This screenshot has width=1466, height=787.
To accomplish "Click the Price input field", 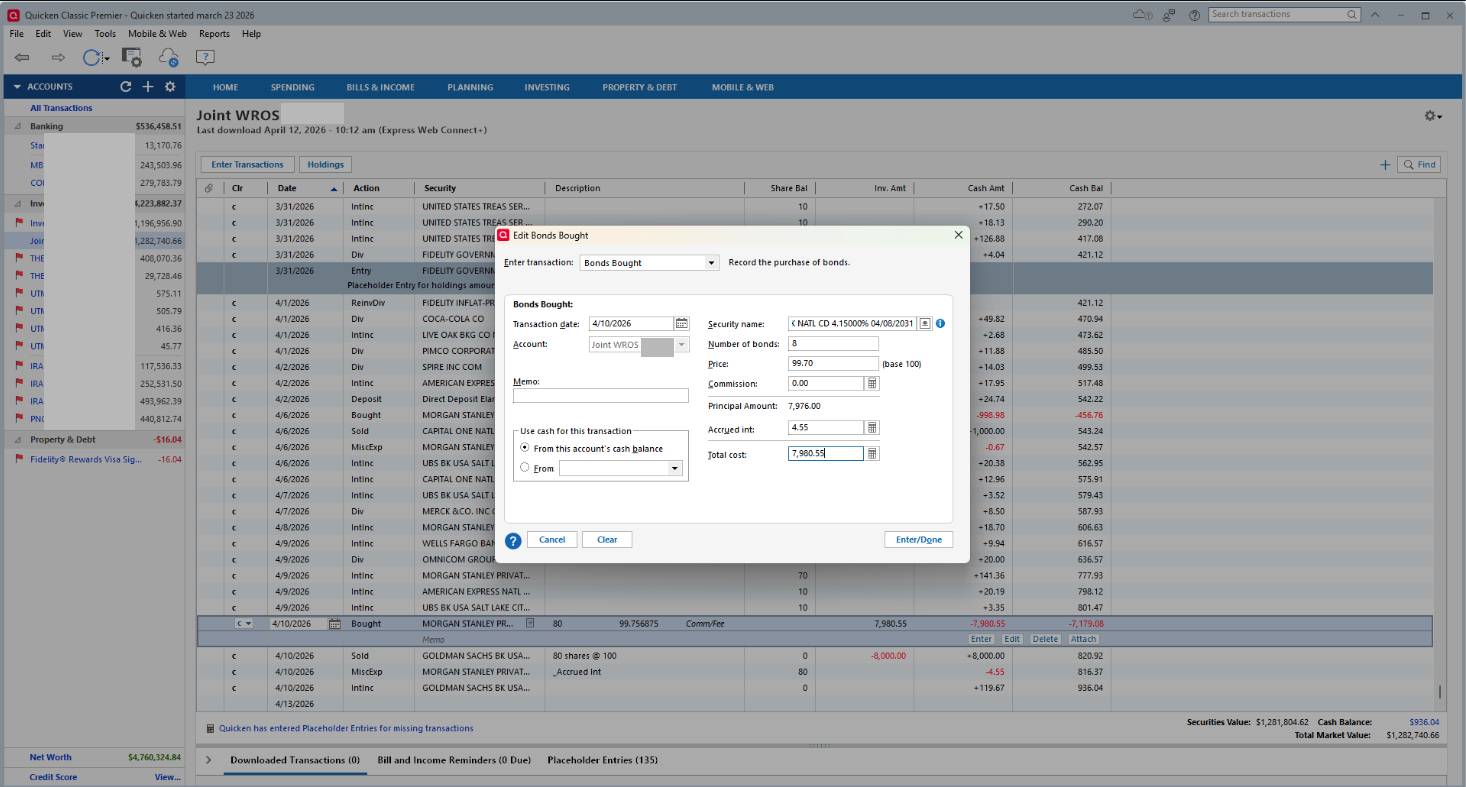I will coord(833,364).
